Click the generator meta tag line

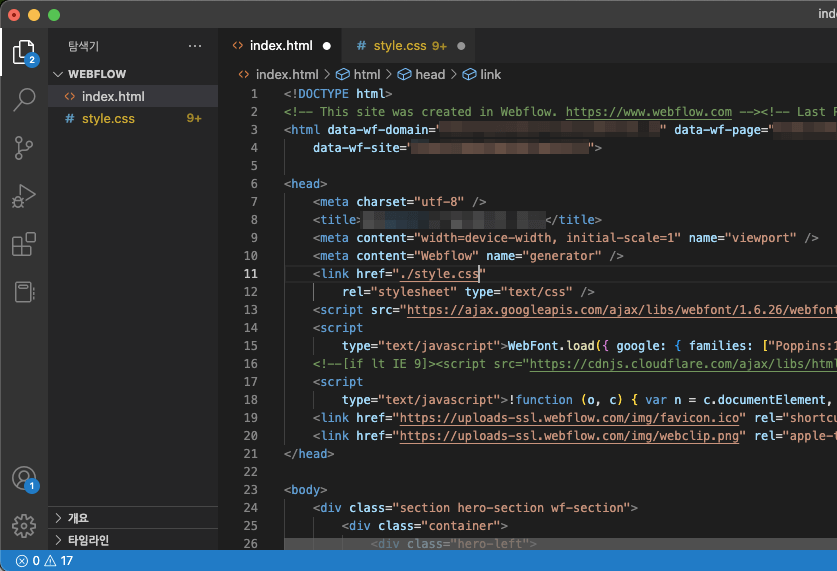[x=468, y=256]
